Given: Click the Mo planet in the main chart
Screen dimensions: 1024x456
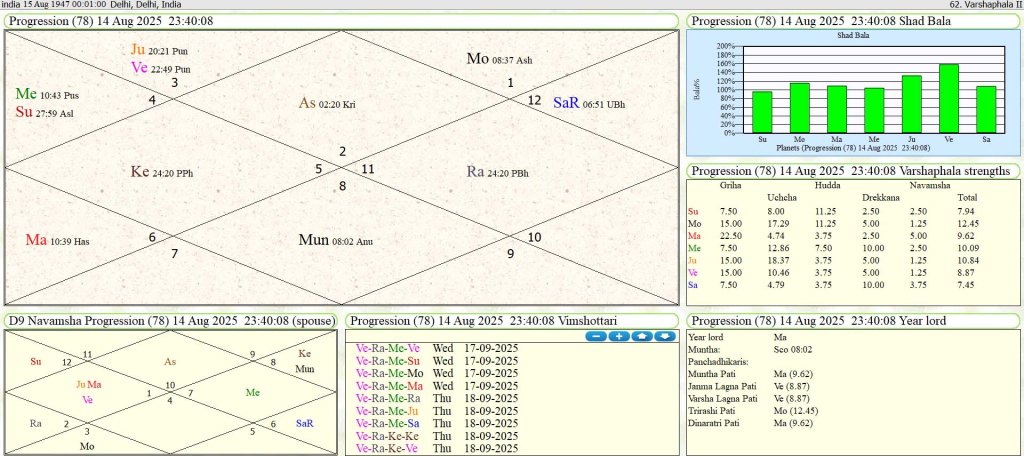Looking at the screenshot, I should tap(477, 58).
